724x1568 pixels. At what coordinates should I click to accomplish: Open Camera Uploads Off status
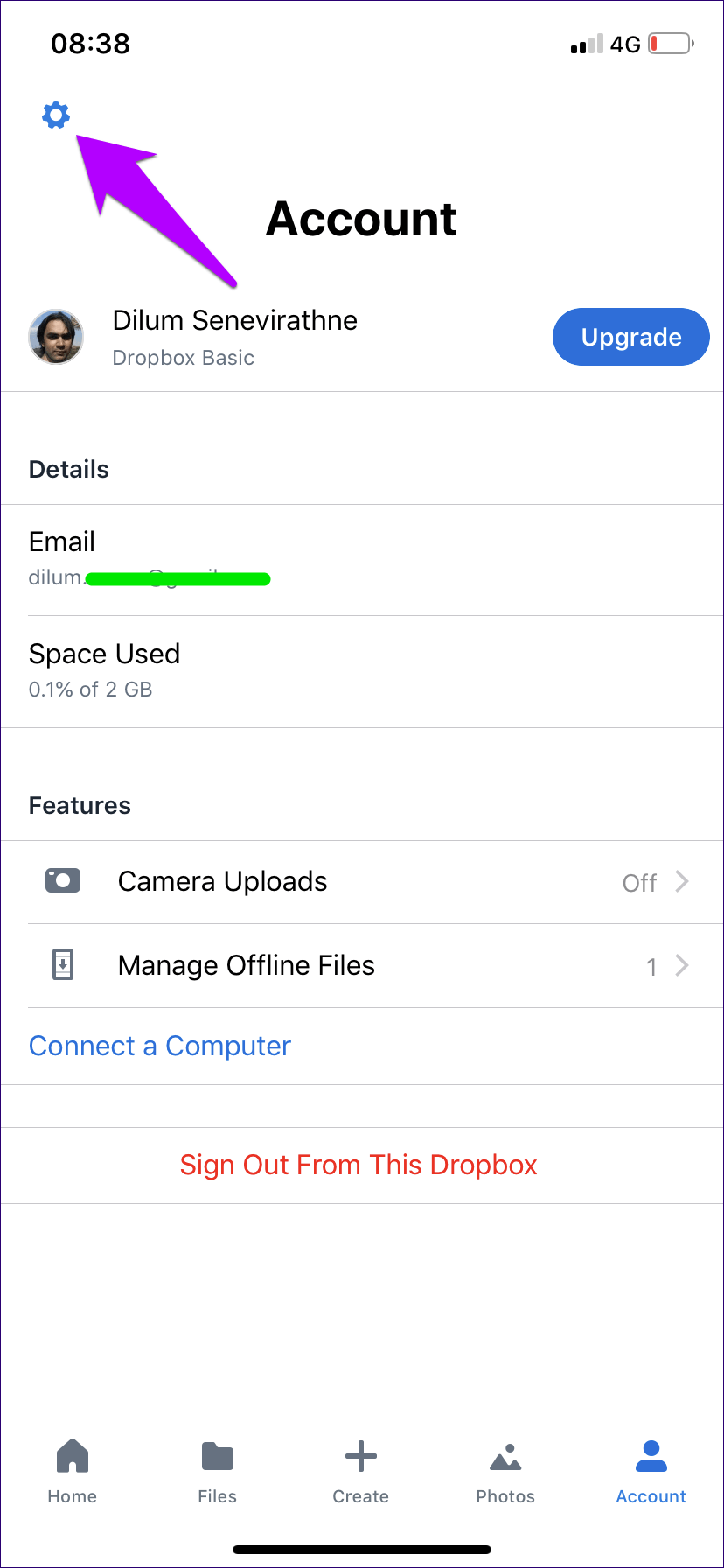pyautogui.click(x=639, y=883)
